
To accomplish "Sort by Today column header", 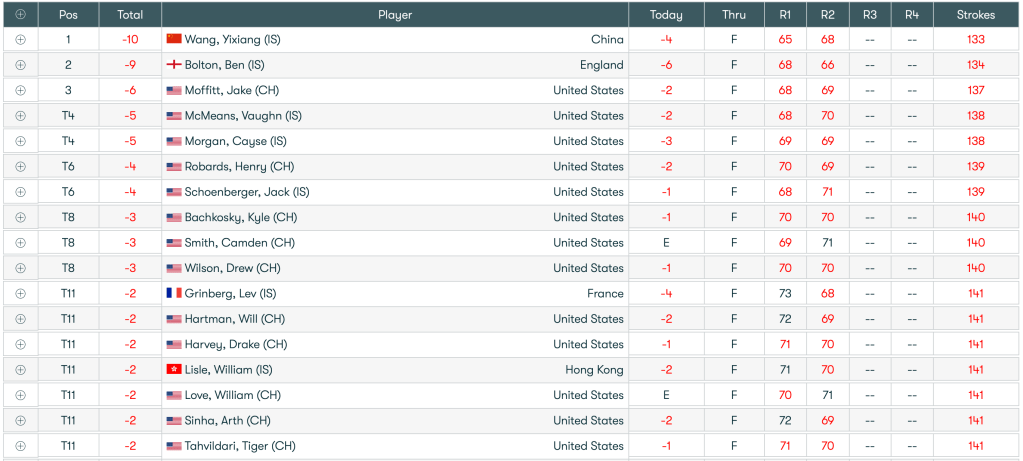I will (666, 15).
